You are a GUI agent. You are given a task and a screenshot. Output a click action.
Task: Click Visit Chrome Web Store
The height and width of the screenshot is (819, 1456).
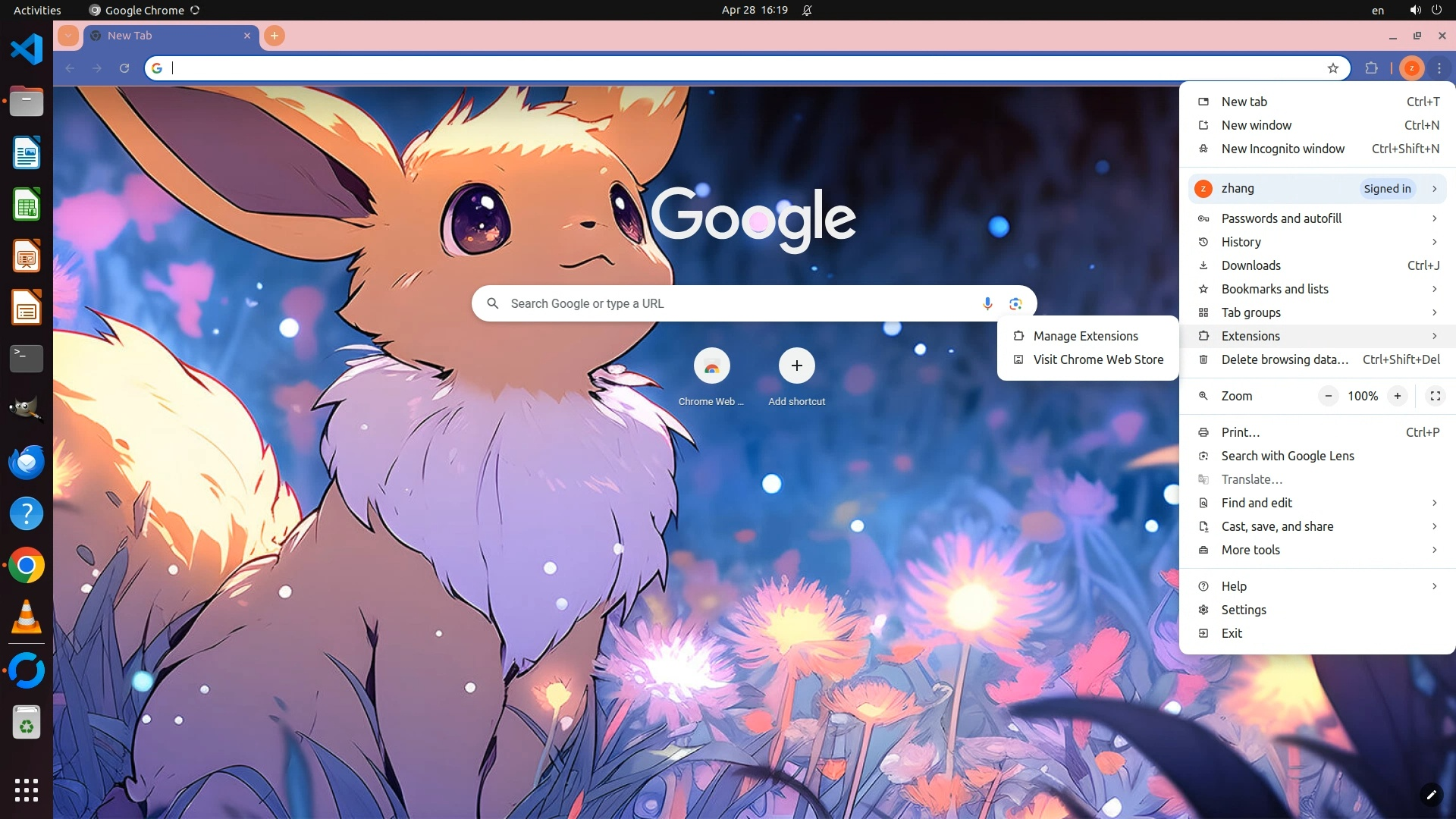pyautogui.click(x=1097, y=359)
